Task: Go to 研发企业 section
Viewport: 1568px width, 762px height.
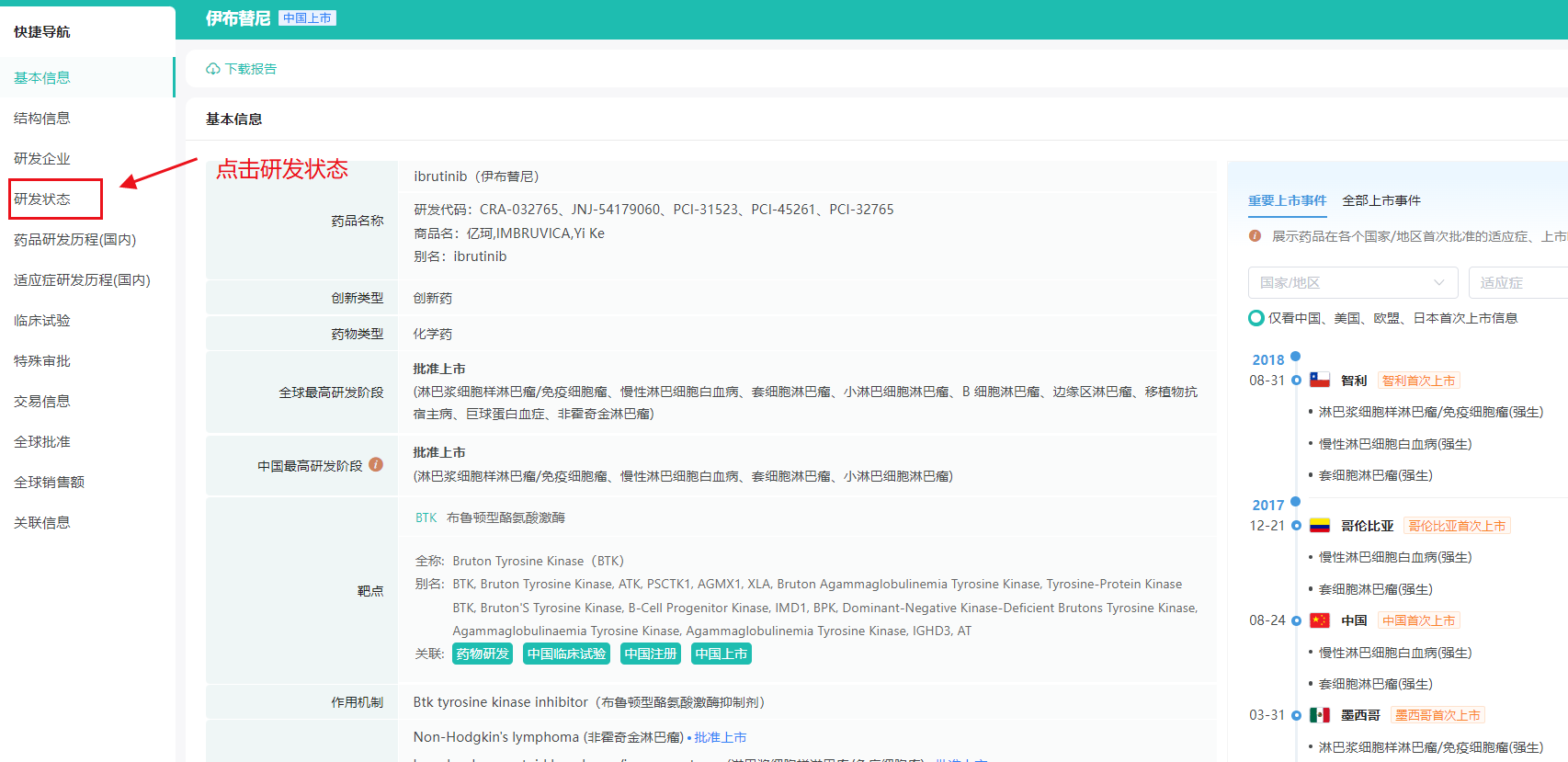Action: pos(42,158)
